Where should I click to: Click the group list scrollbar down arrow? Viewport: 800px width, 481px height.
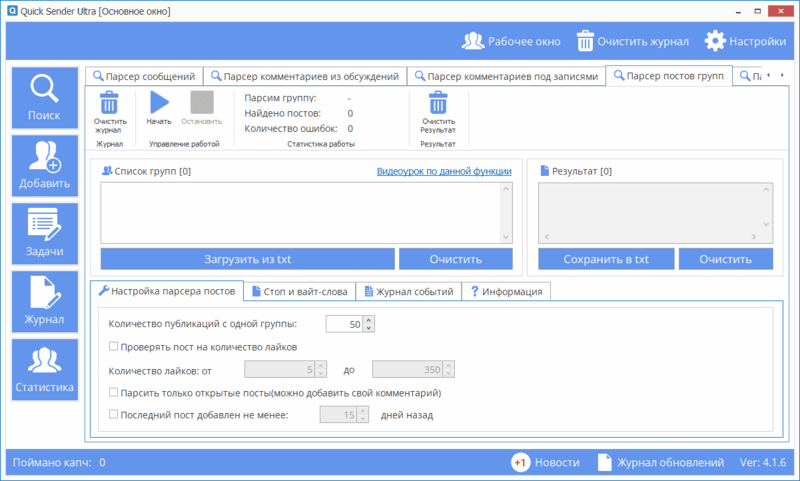tap(505, 237)
